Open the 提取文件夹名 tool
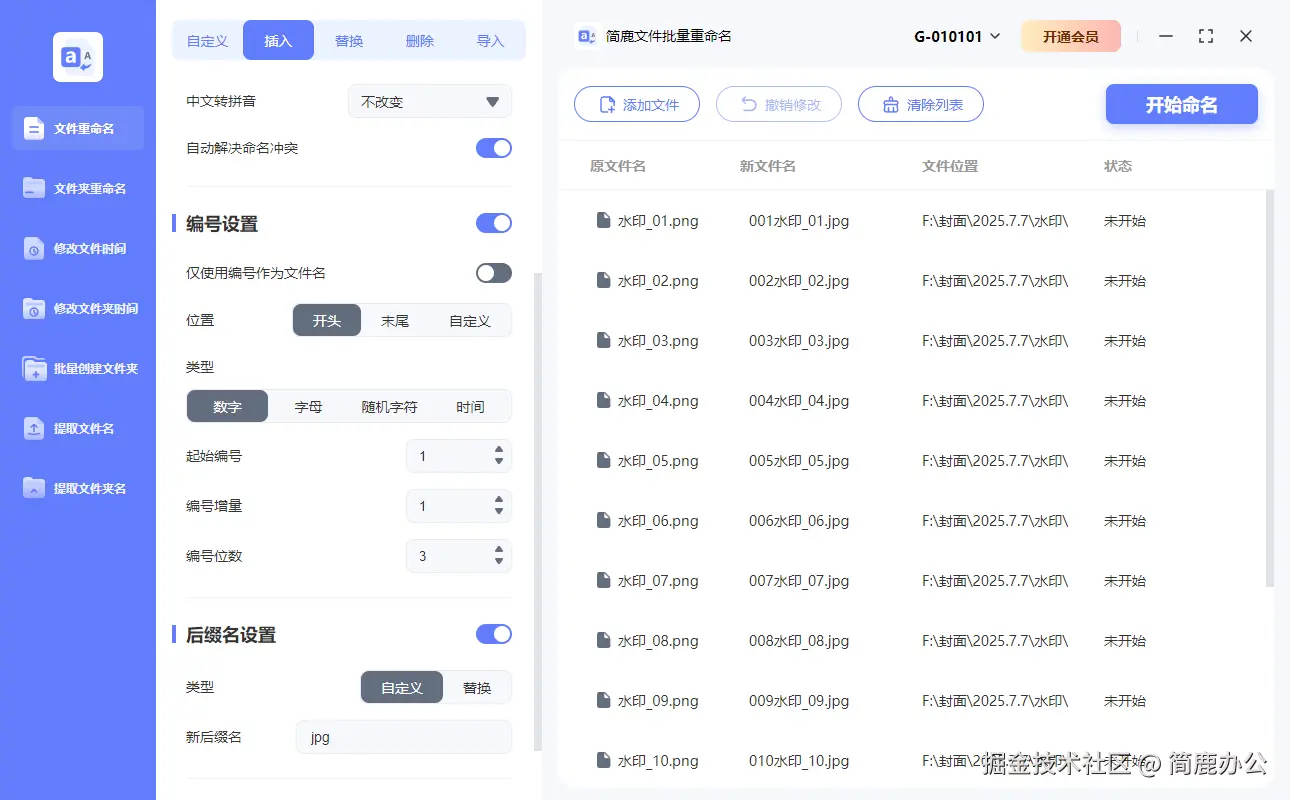 click(x=78, y=488)
